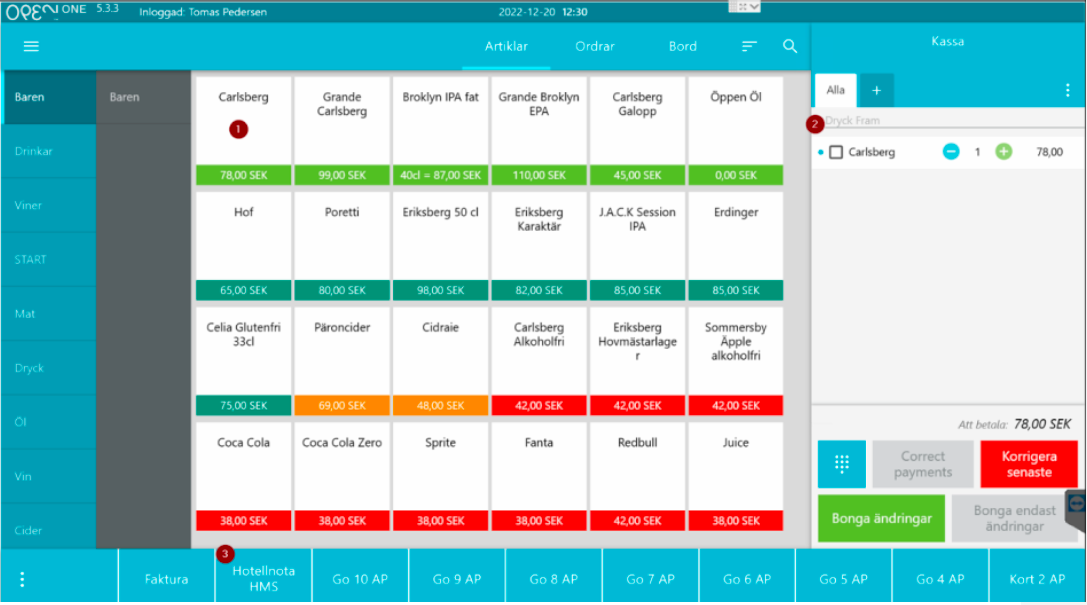Add Carlsberg Alkoholfri article
Viewport: 1087px width, 605px height.
coord(539,361)
